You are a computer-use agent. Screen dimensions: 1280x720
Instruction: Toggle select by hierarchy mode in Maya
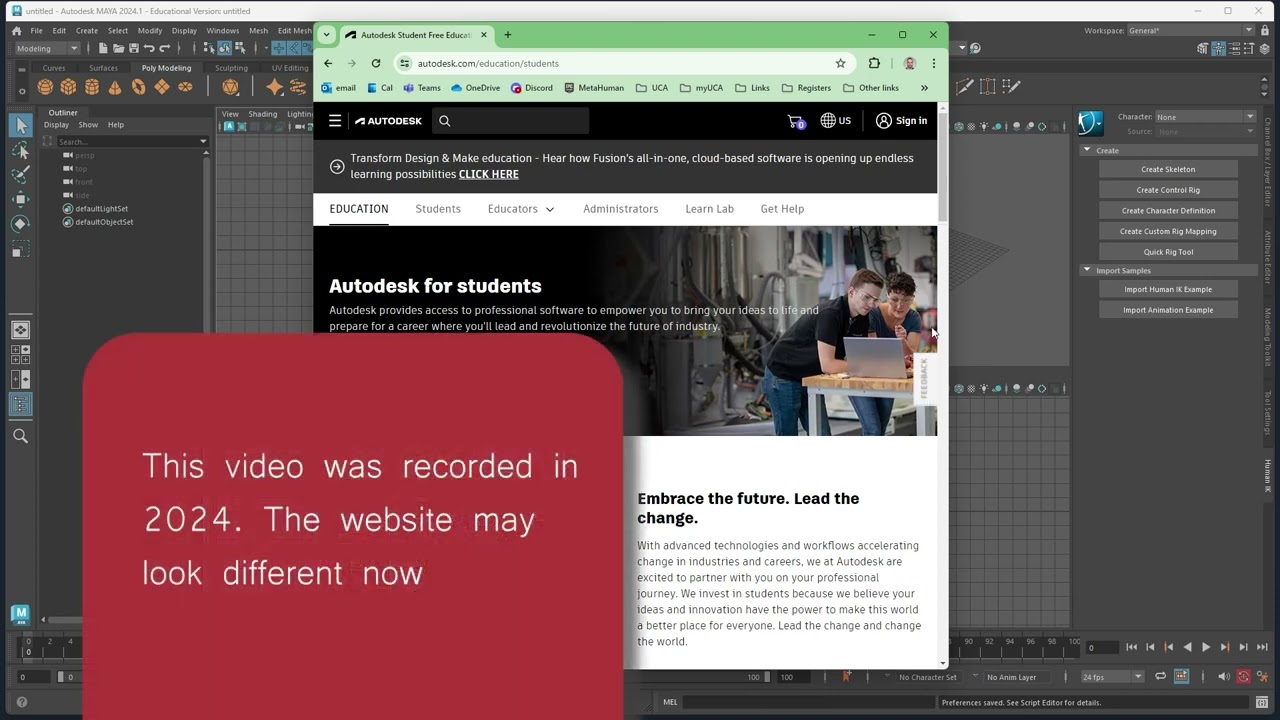click(210, 48)
